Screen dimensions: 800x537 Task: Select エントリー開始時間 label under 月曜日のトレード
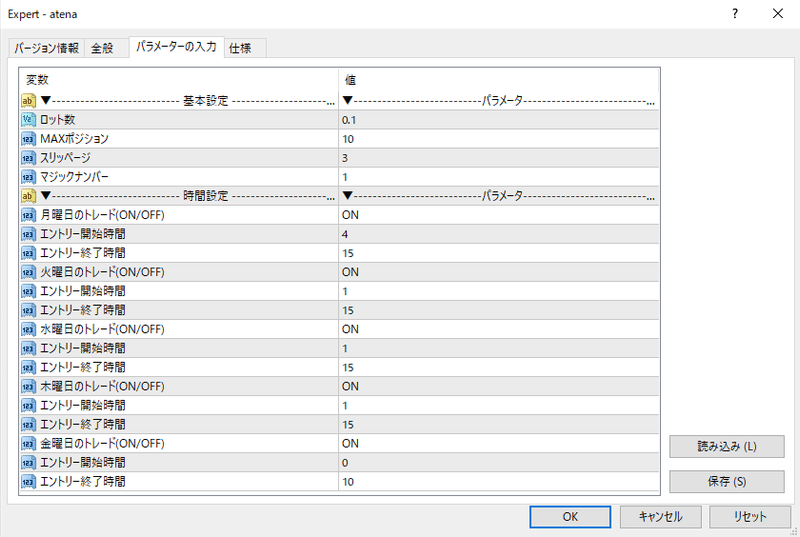[x=83, y=234]
